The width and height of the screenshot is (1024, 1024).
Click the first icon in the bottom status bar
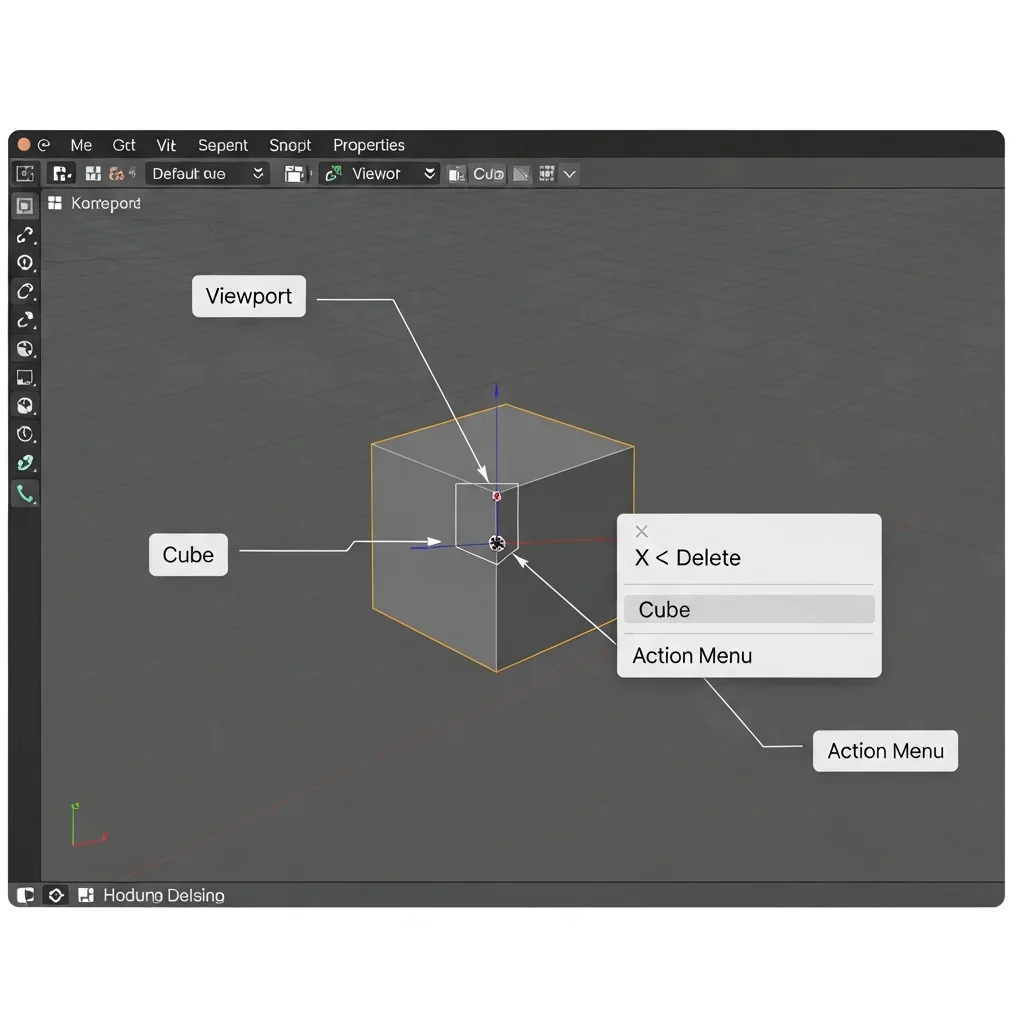(25, 895)
